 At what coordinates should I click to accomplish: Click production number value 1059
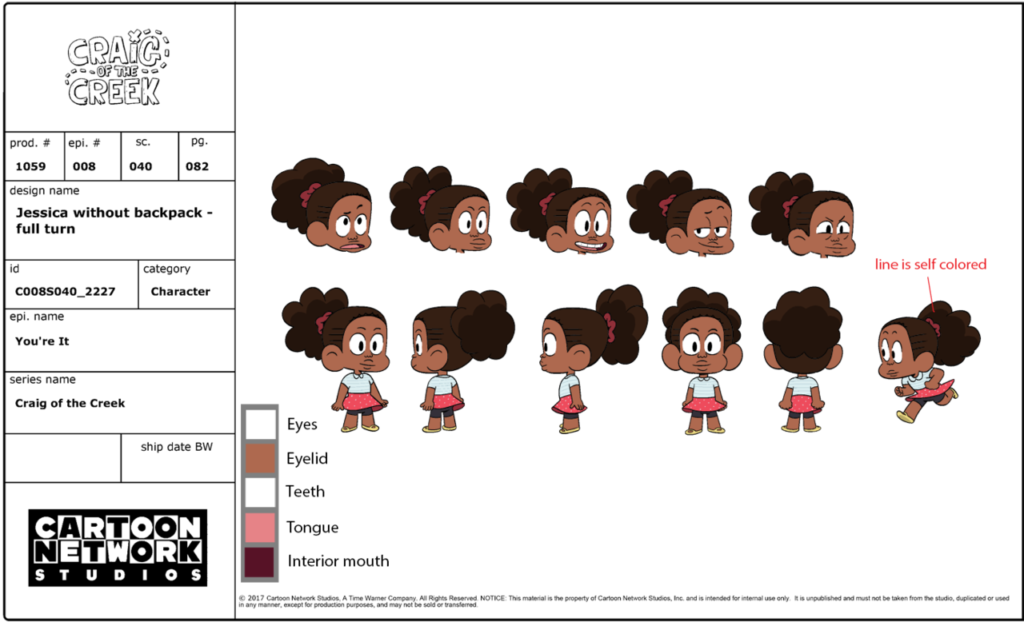point(31,166)
